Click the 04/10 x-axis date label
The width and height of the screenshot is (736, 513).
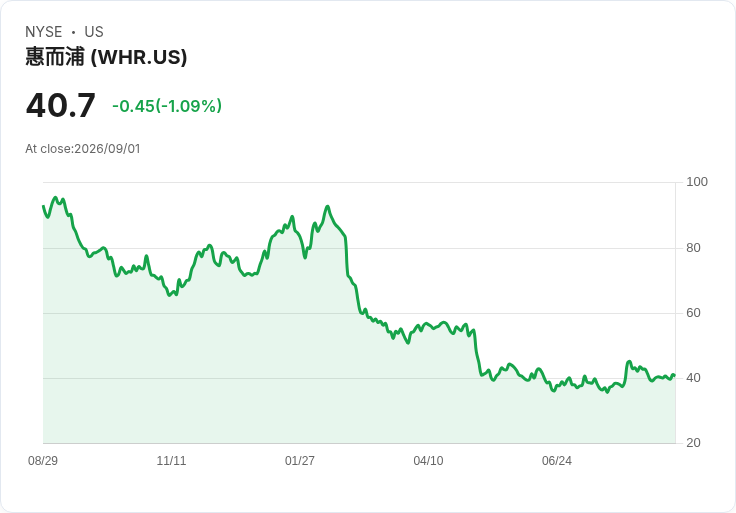coord(428,461)
